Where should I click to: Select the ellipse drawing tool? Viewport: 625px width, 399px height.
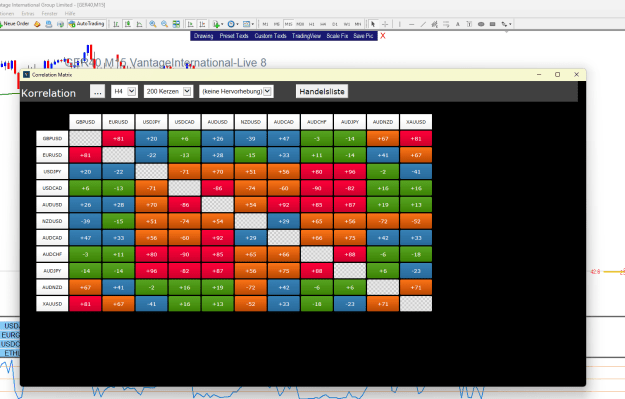(x=481, y=24)
